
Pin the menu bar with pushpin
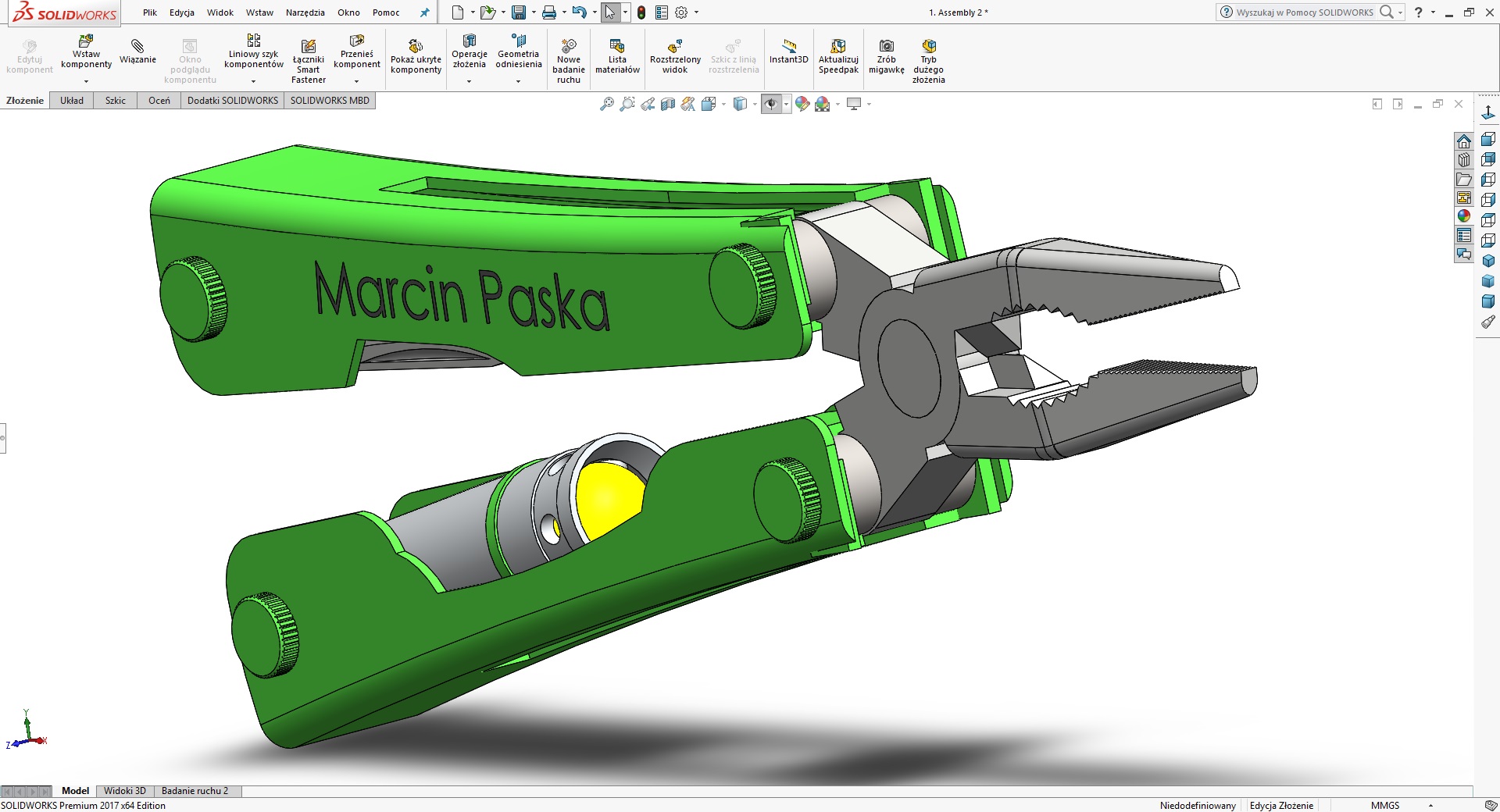(x=424, y=12)
